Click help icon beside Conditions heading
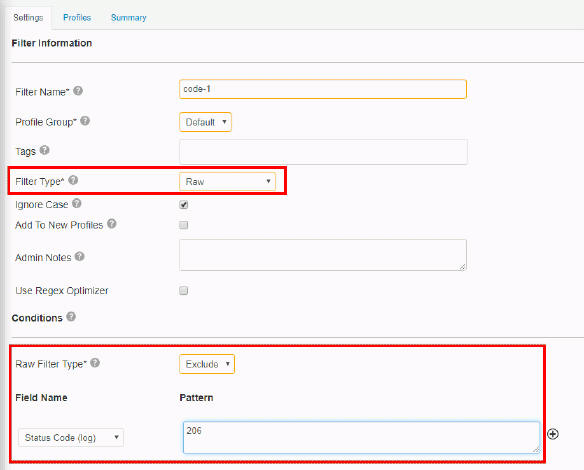 (x=71, y=317)
